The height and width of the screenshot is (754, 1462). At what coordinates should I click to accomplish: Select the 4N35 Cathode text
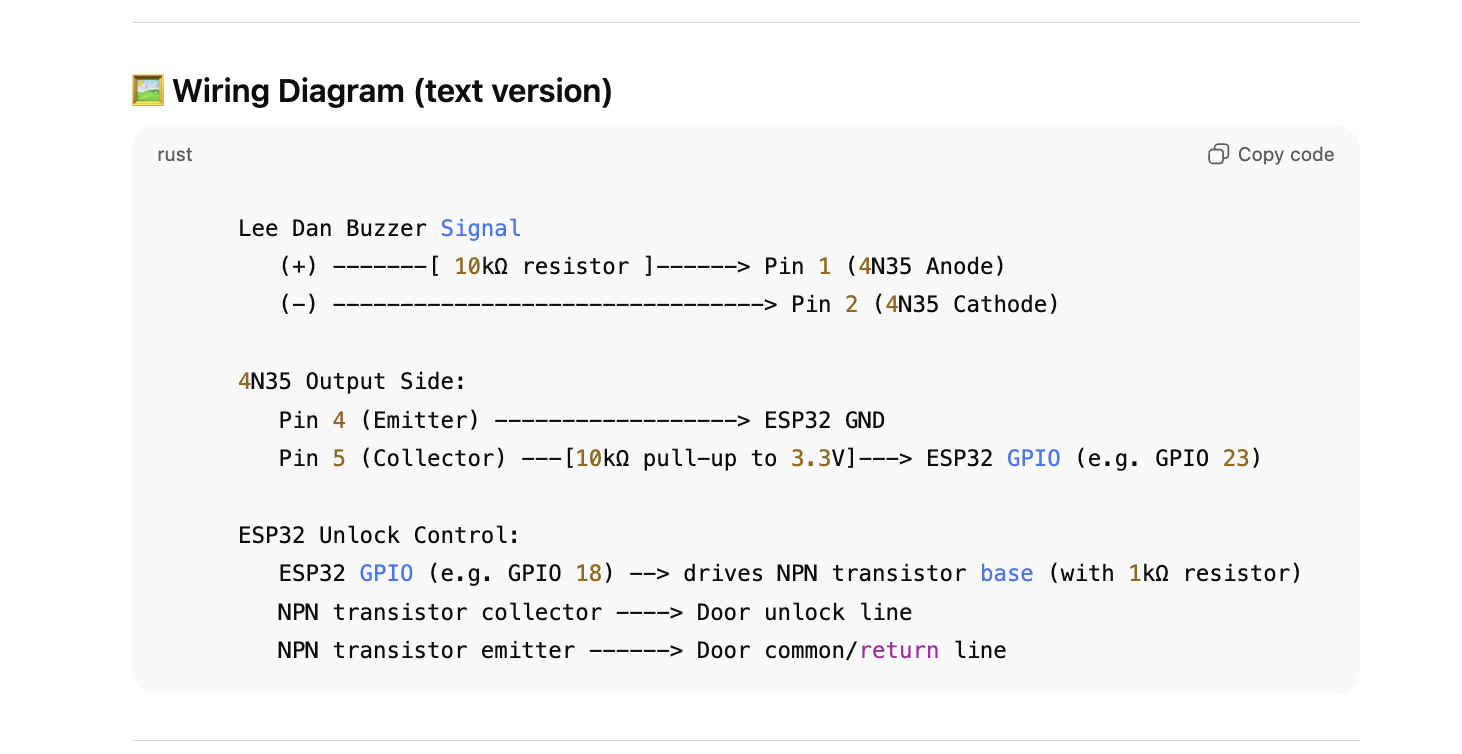tap(966, 304)
